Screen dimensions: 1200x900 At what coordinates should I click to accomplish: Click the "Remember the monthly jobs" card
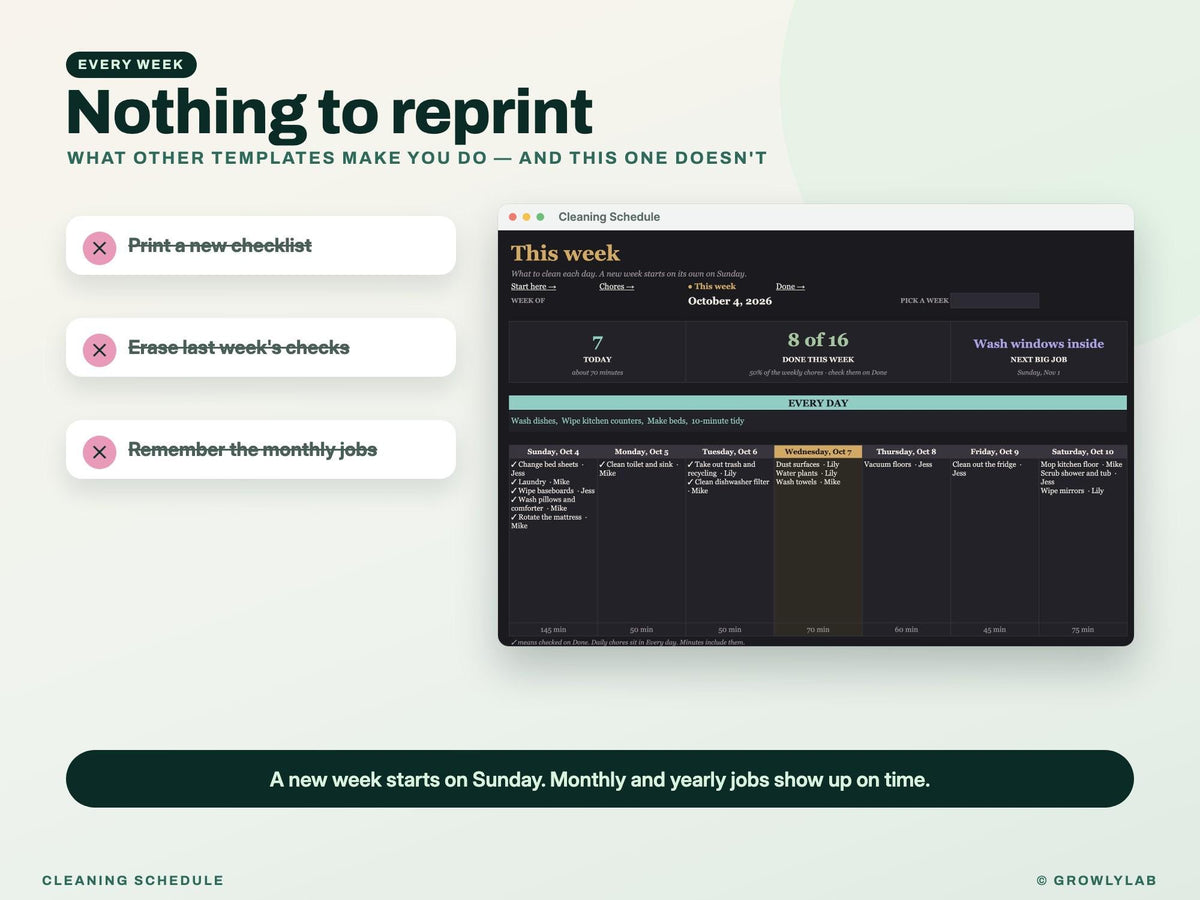[261, 450]
